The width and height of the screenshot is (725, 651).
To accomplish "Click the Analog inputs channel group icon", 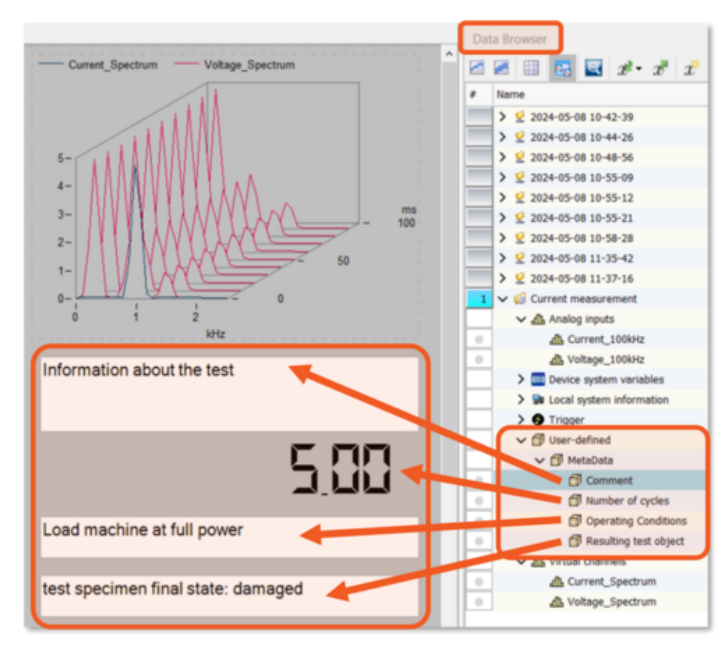I will point(538,319).
